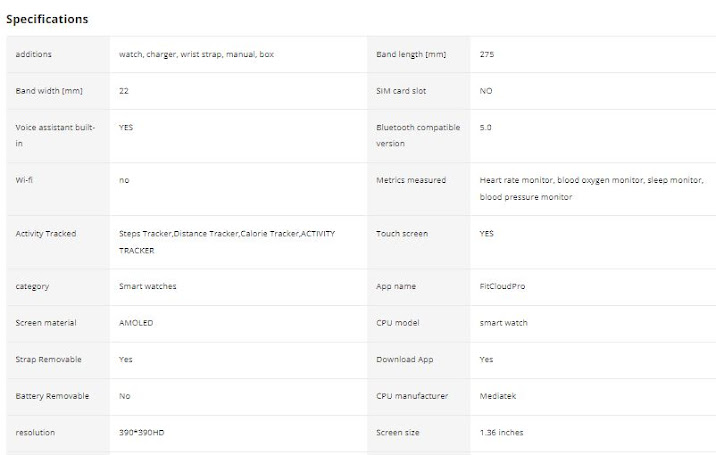The height and width of the screenshot is (455, 716).
Task: Select the 'FitCloudPro' app name value
Action: click(502, 286)
